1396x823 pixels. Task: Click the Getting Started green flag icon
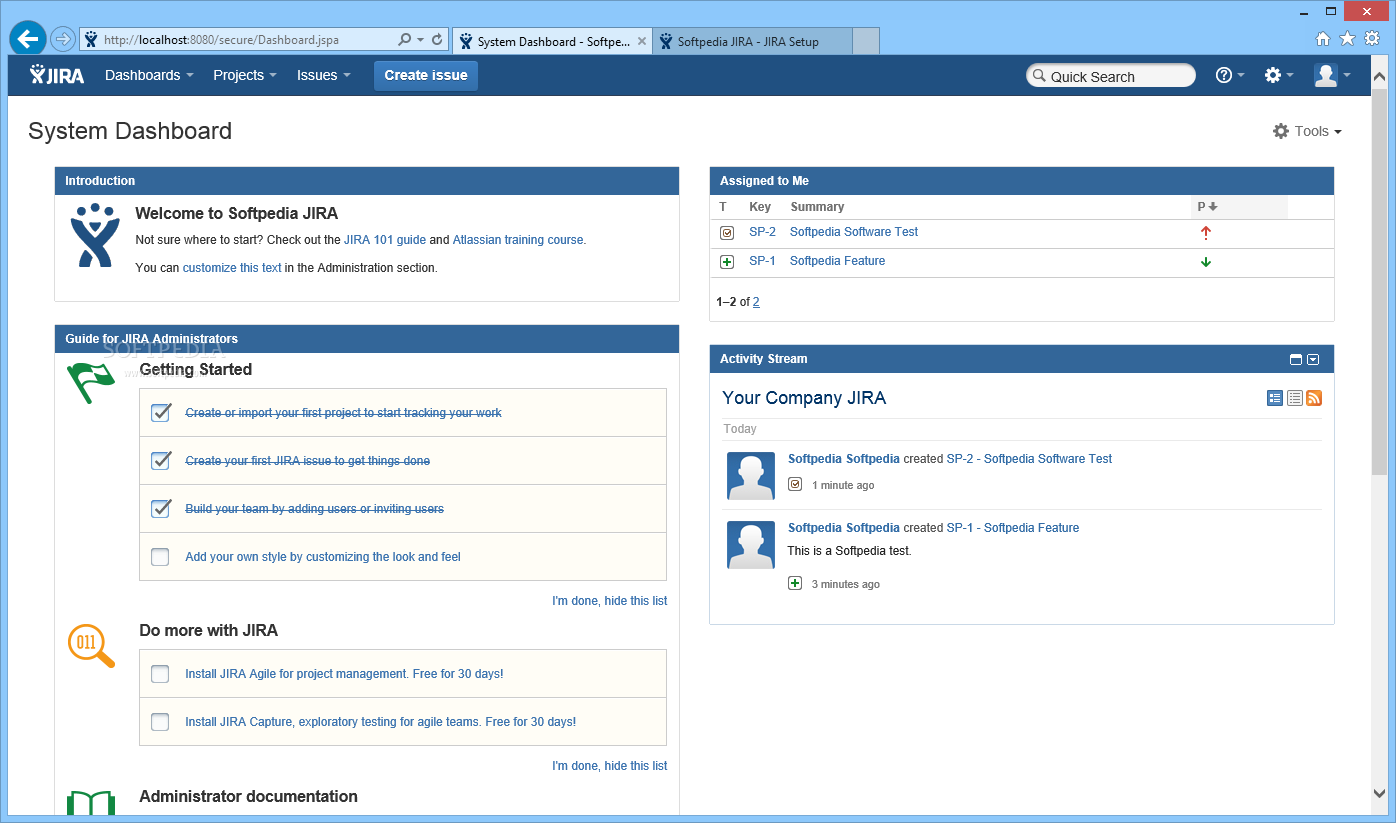(90, 383)
